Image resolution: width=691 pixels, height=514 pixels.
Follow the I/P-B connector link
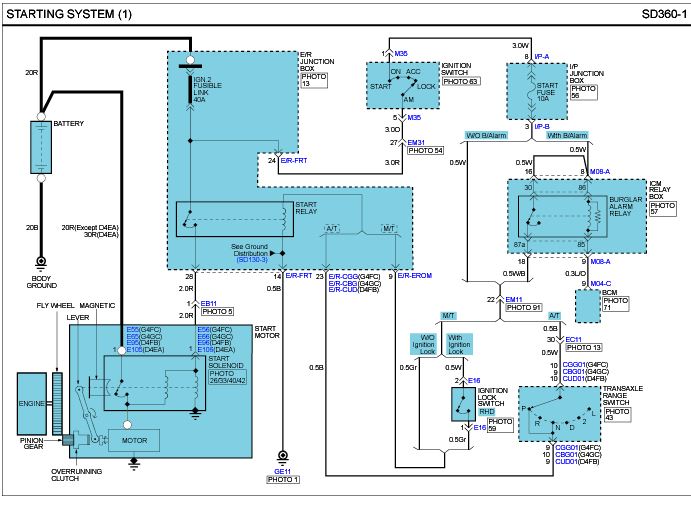coord(542,127)
